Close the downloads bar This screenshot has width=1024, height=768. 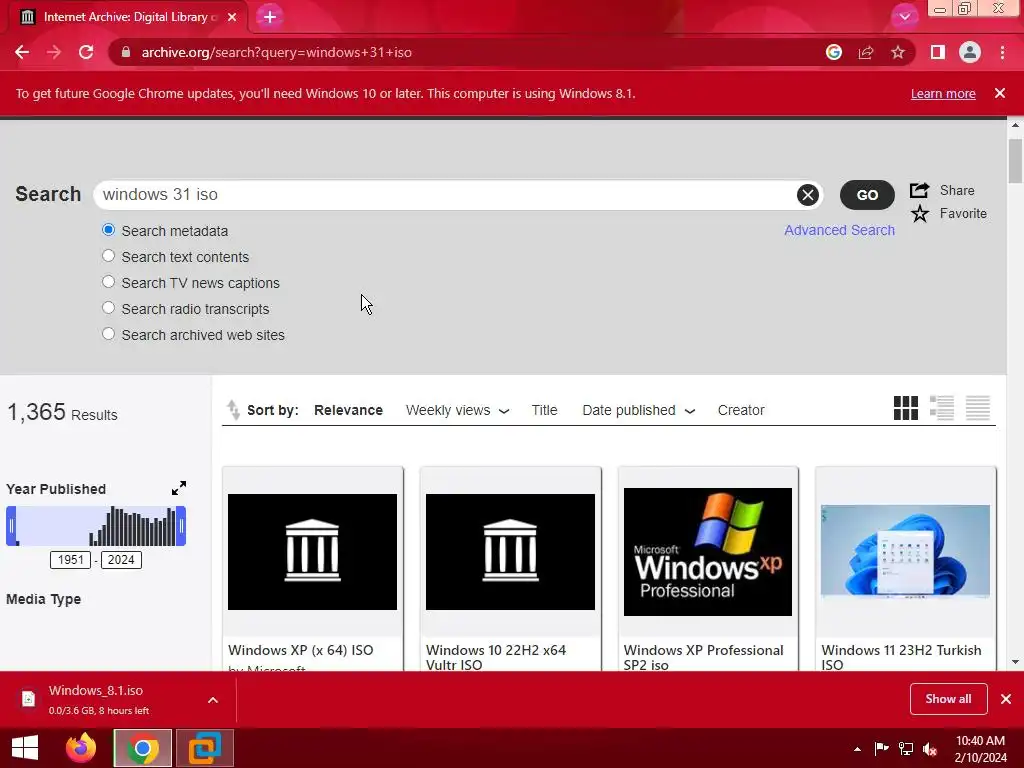click(x=1006, y=699)
